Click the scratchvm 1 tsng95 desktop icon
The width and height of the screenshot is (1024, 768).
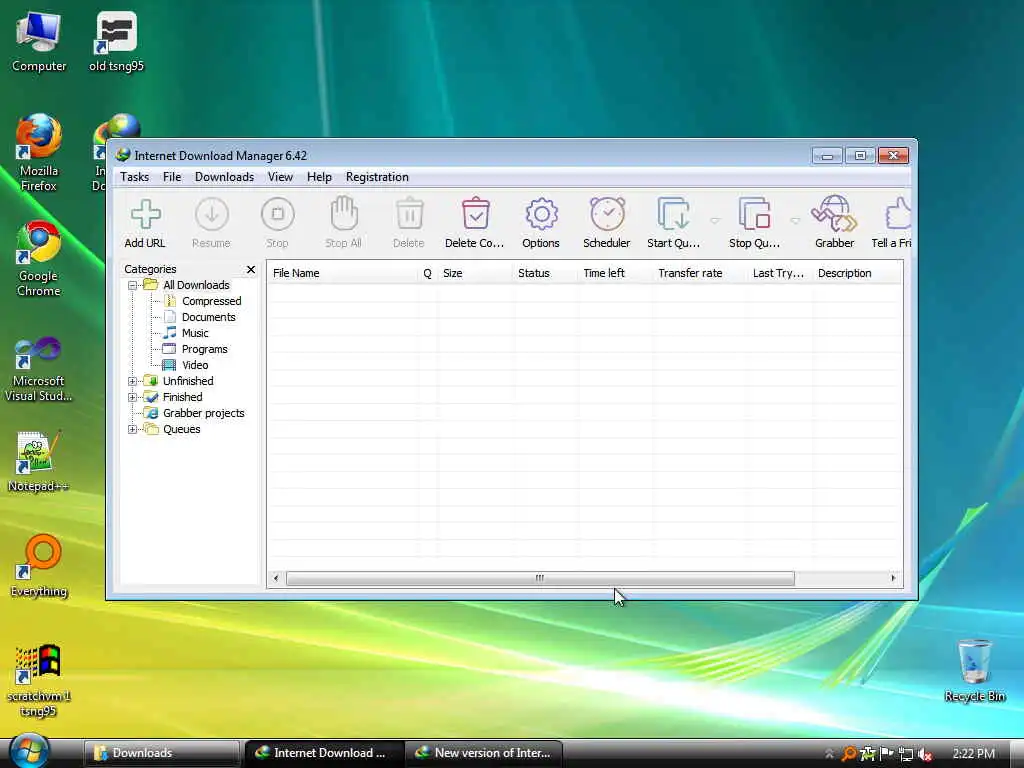point(39,680)
